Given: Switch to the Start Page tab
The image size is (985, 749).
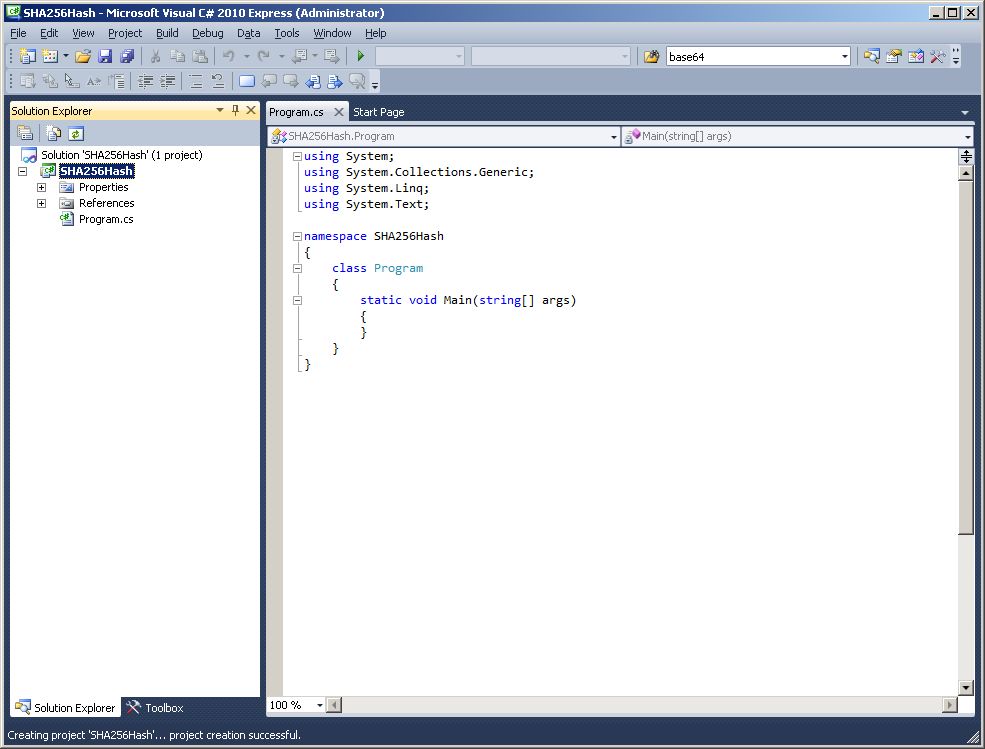Looking at the screenshot, I should 379,112.
